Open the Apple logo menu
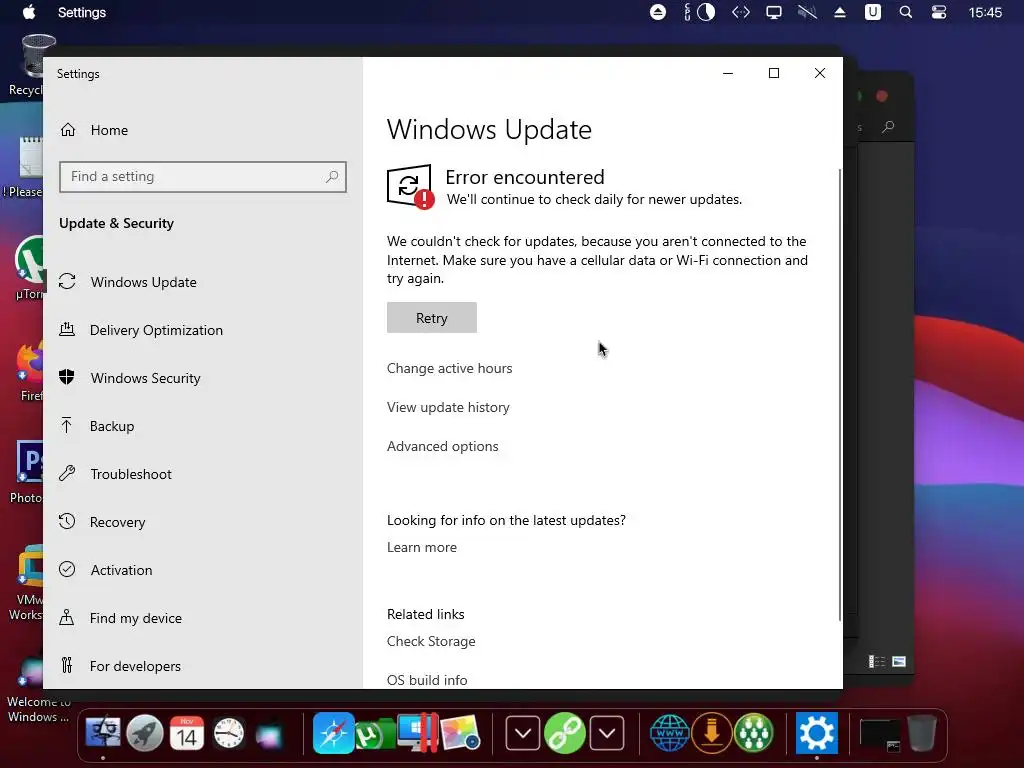 tap(29, 12)
